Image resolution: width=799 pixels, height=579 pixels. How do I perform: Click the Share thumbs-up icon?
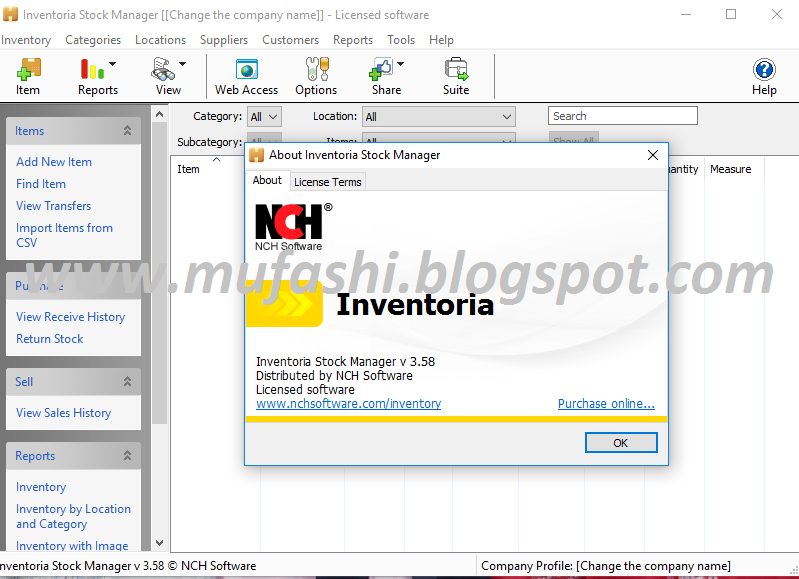click(381, 69)
